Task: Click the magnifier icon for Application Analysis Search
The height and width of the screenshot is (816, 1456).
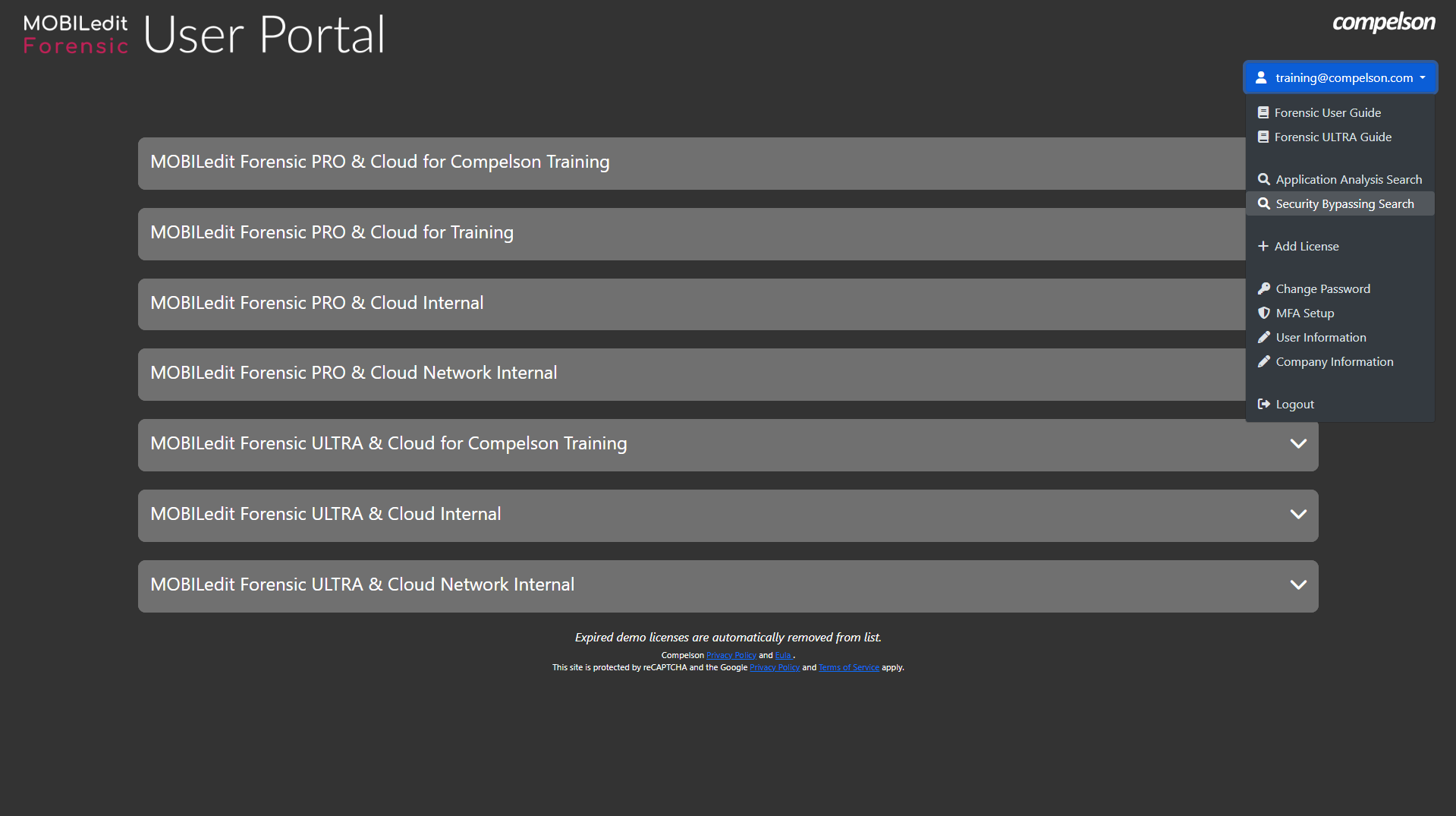Action: (1264, 179)
